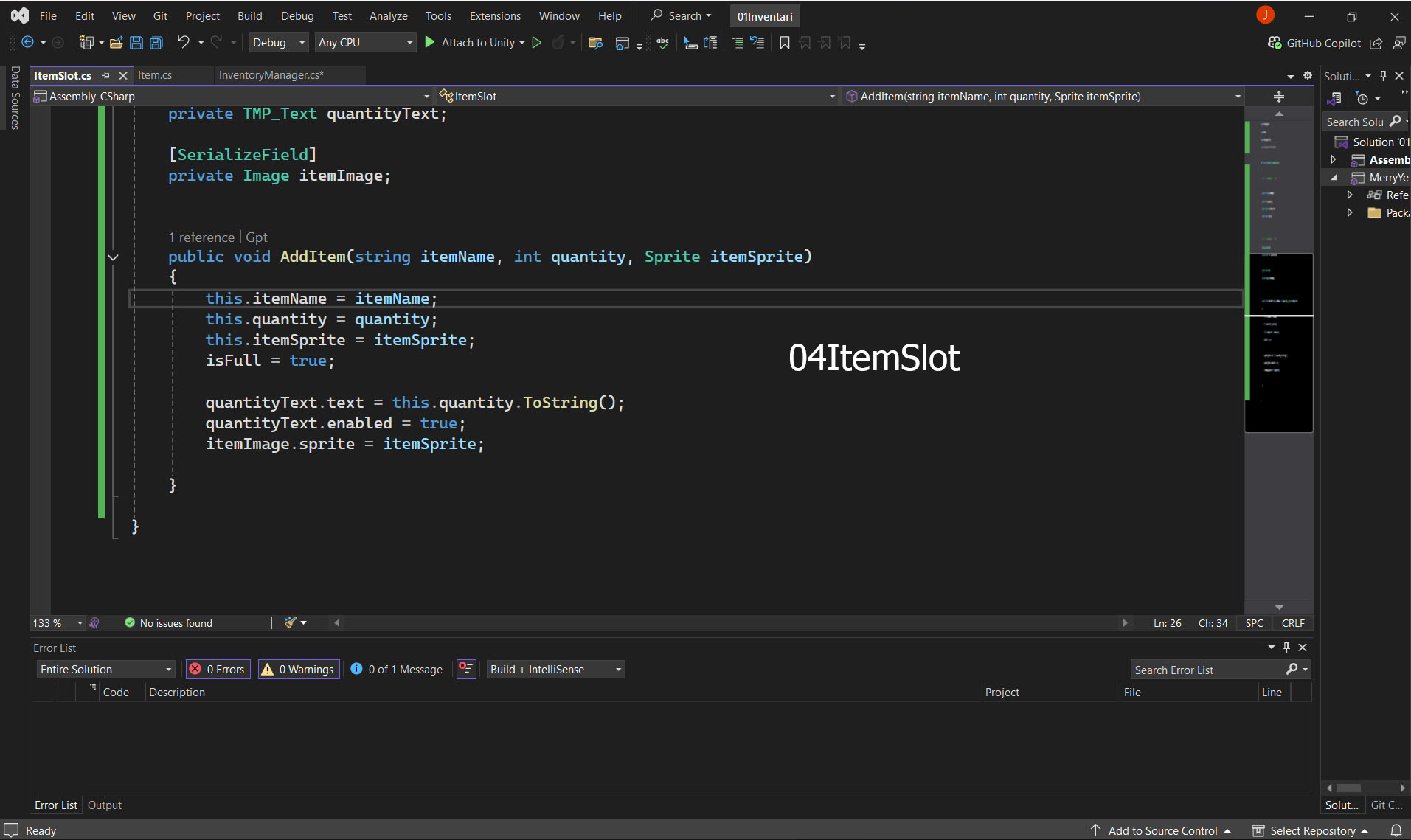The image size is (1411, 840).
Task: Click Add to Source Control
Action: (1162, 830)
